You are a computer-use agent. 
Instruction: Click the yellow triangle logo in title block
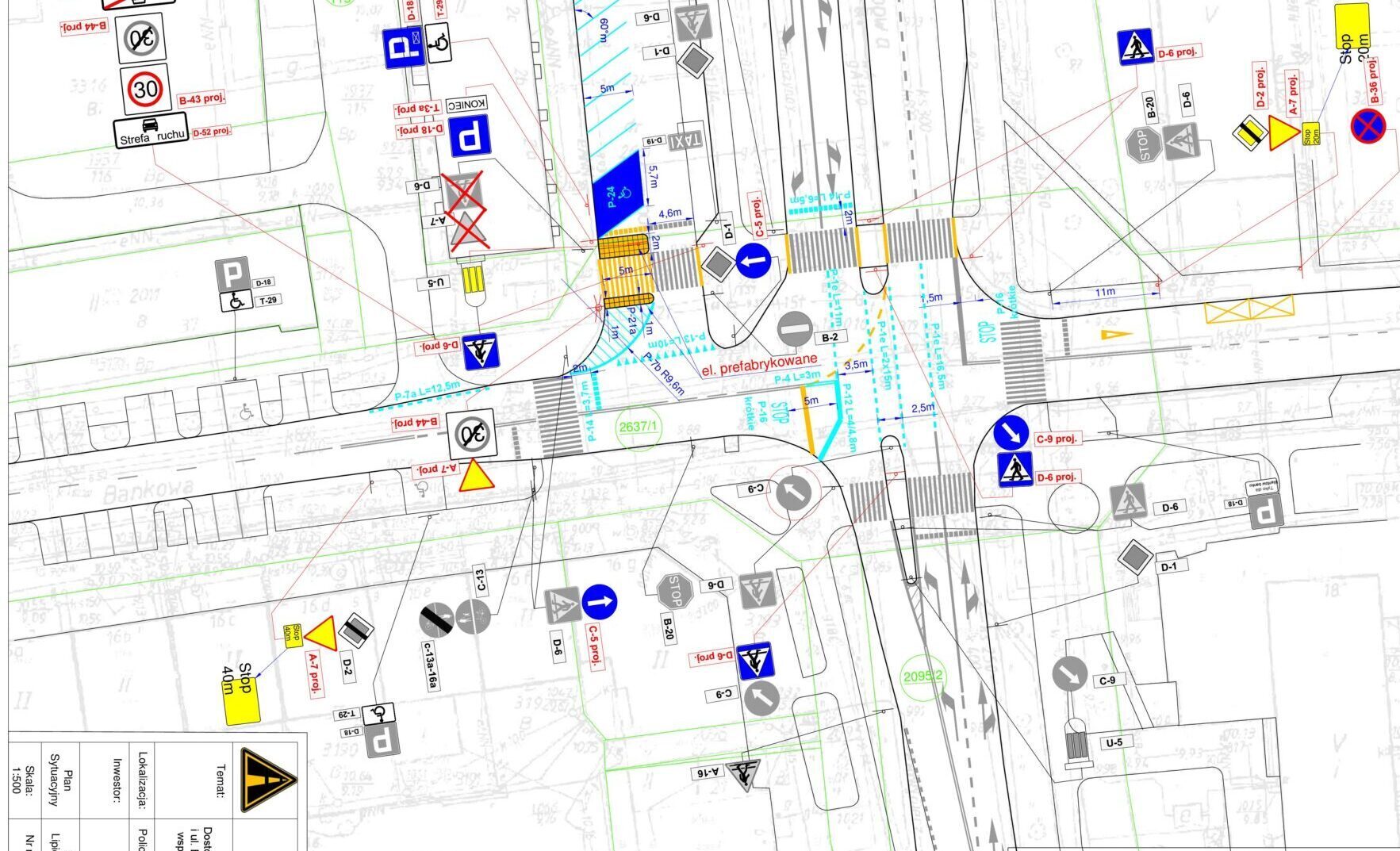(x=268, y=780)
